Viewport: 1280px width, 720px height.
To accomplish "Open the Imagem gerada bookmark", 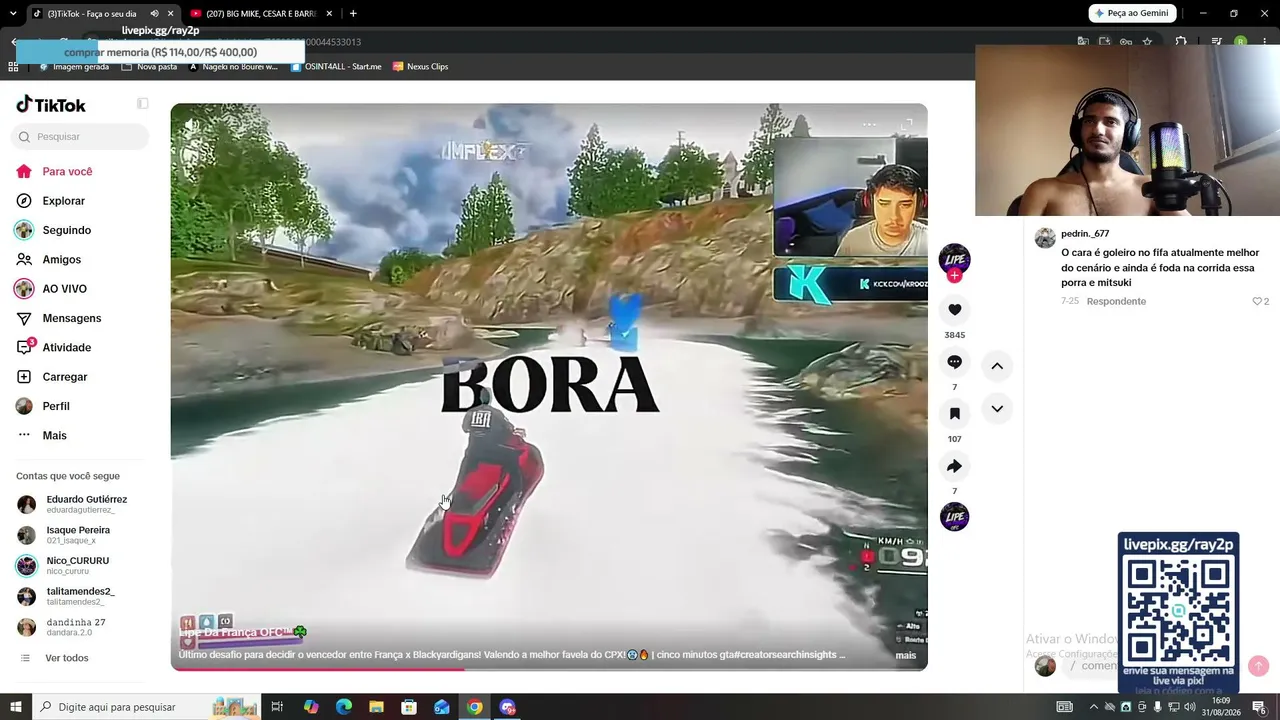I will pos(73,66).
